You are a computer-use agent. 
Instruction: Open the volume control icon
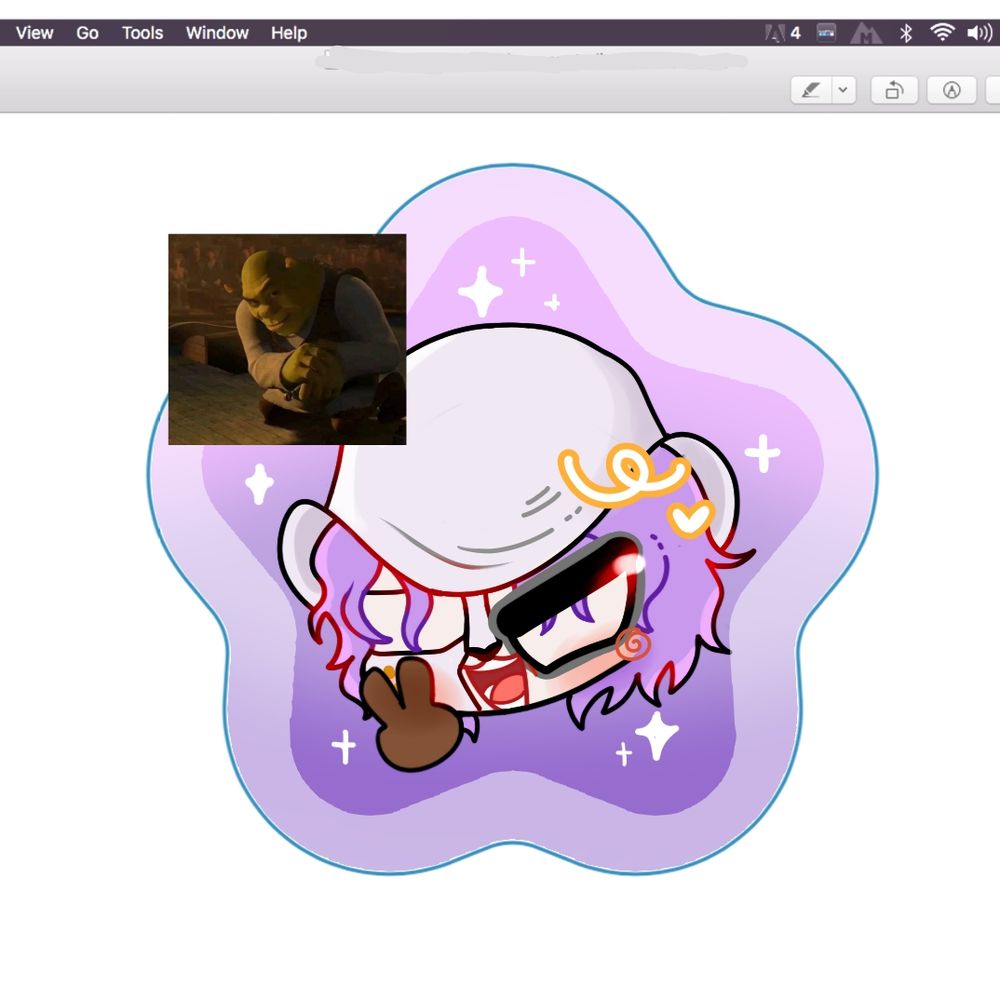[980, 33]
